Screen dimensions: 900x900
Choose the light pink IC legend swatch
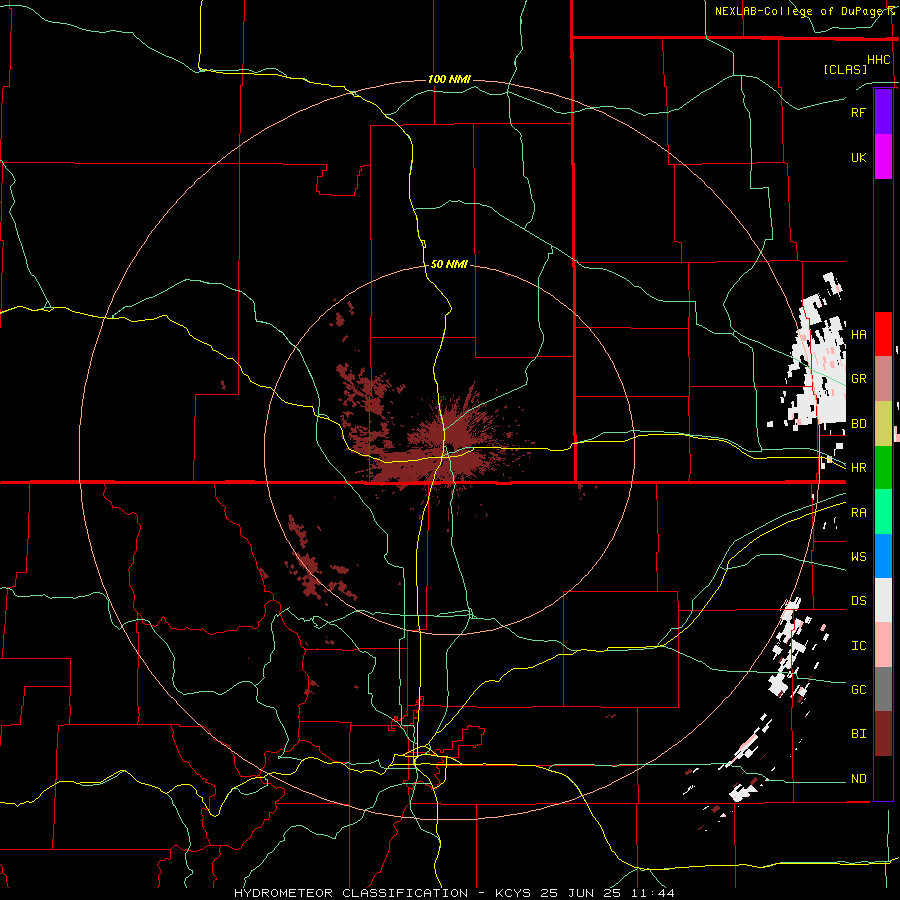point(883,645)
